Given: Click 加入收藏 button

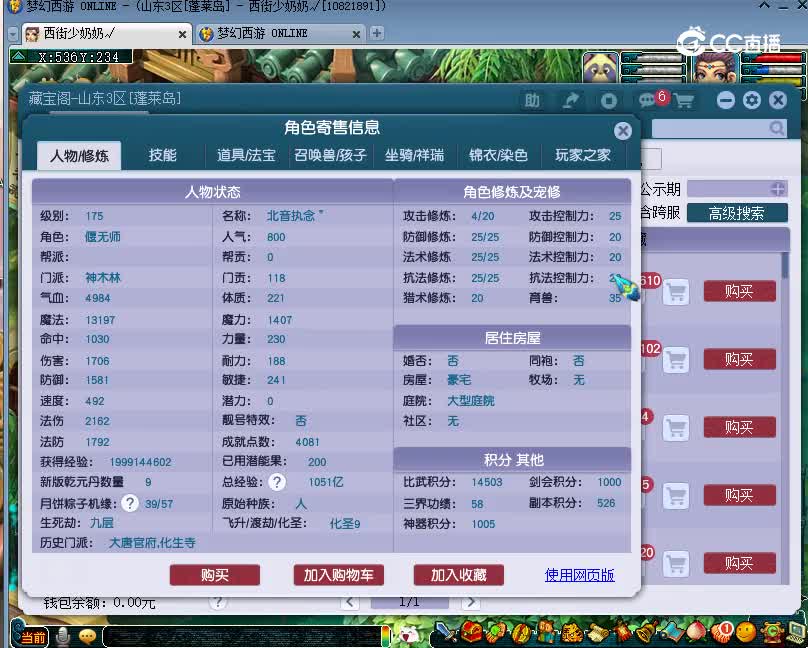Looking at the screenshot, I should [459, 575].
